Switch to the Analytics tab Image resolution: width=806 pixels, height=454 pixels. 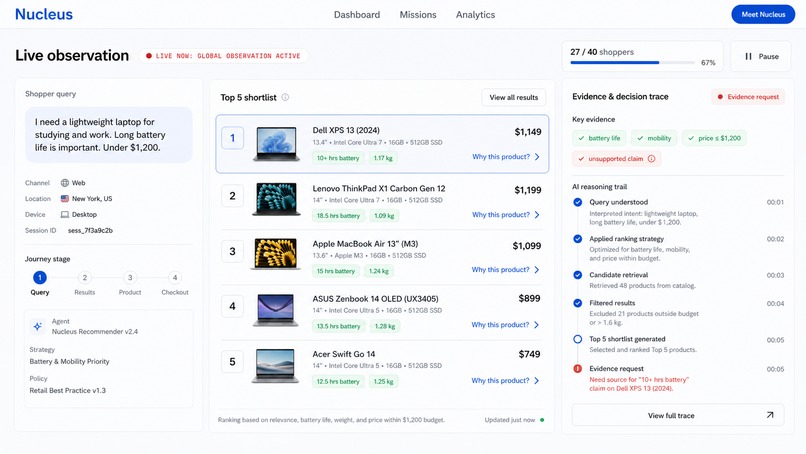tap(475, 15)
